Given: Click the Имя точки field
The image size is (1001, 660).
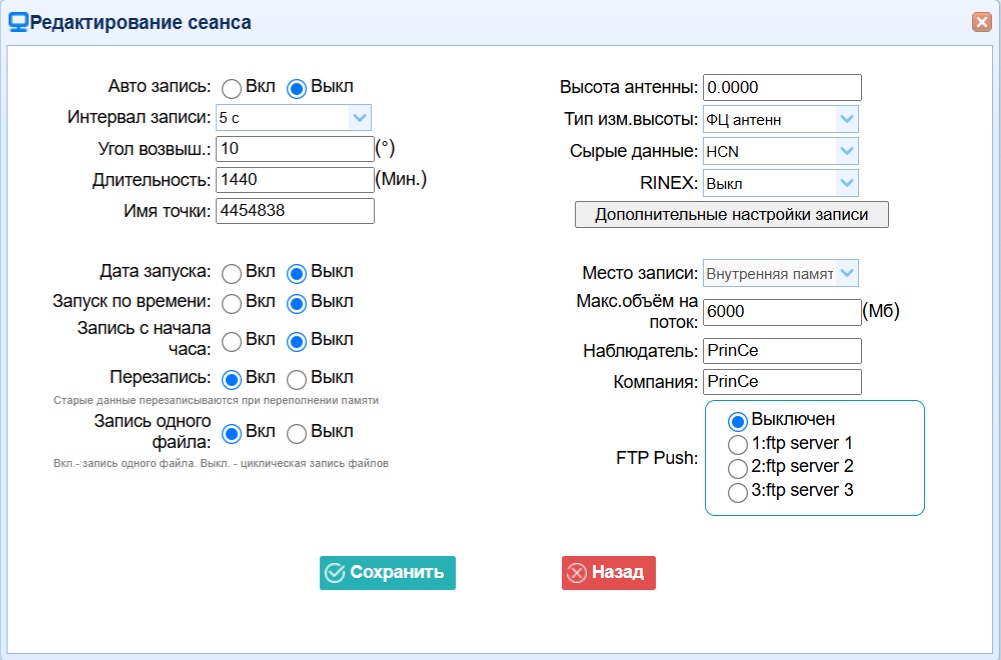Looking at the screenshot, I should (x=295, y=211).
